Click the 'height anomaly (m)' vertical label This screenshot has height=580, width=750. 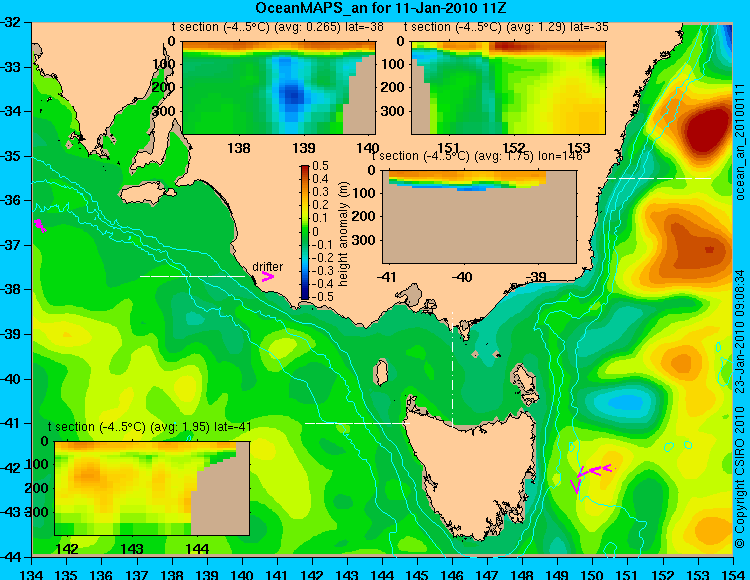[x=343, y=234]
